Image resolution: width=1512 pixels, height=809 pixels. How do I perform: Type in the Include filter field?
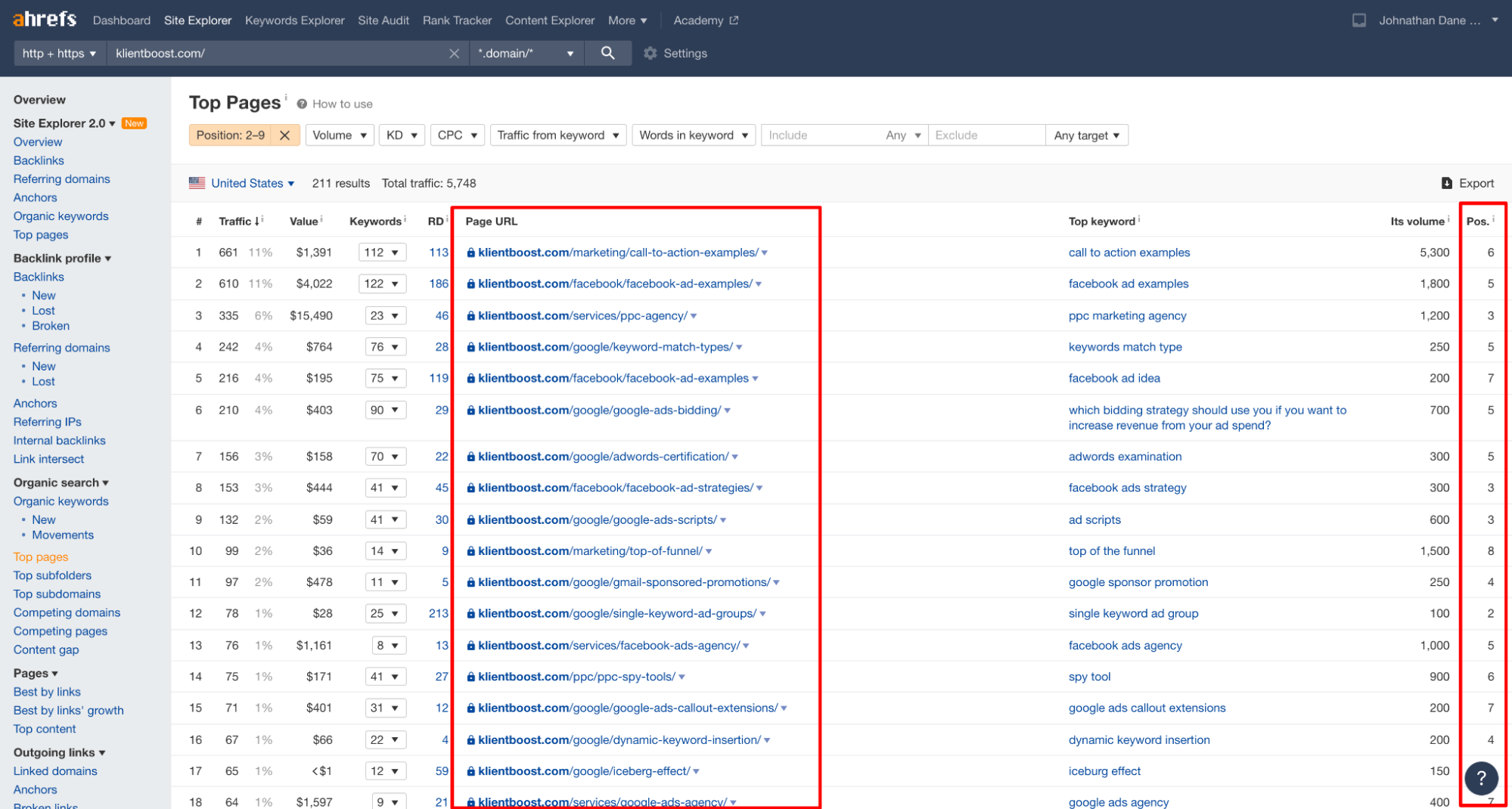pos(821,135)
